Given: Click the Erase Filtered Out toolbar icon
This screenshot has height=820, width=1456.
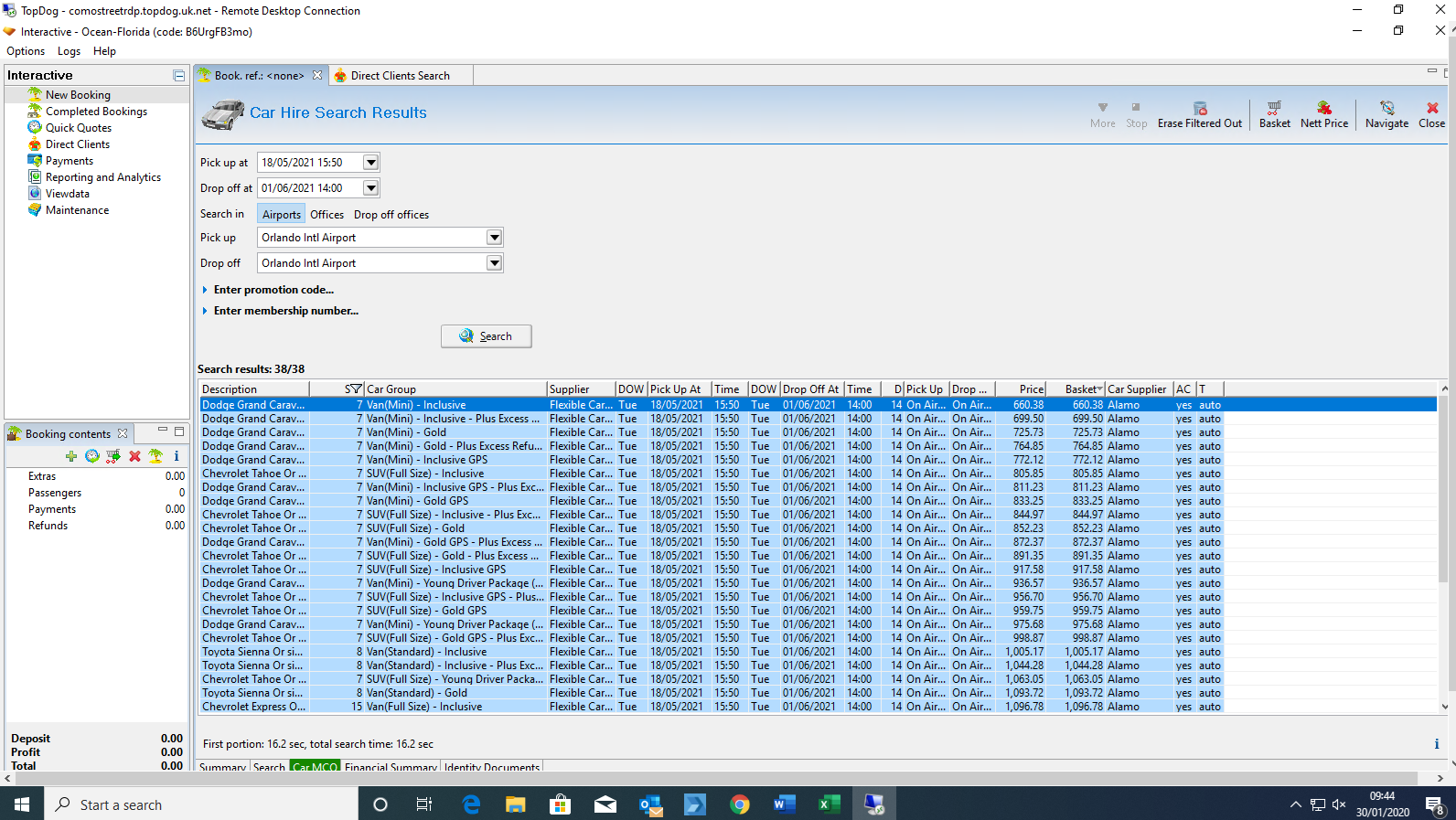Looking at the screenshot, I should (1200, 109).
